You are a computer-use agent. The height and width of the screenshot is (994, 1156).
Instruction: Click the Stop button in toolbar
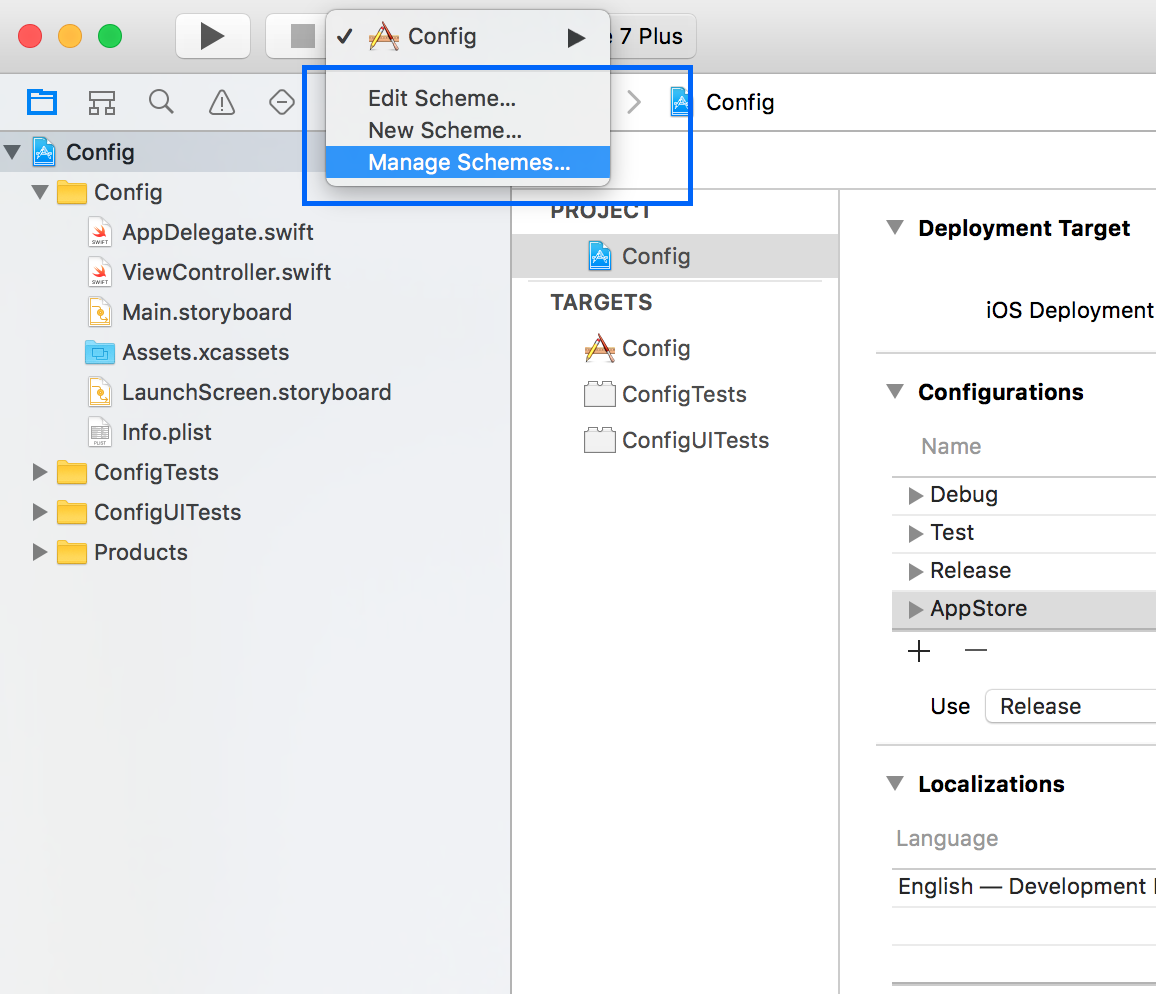[301, 36]
